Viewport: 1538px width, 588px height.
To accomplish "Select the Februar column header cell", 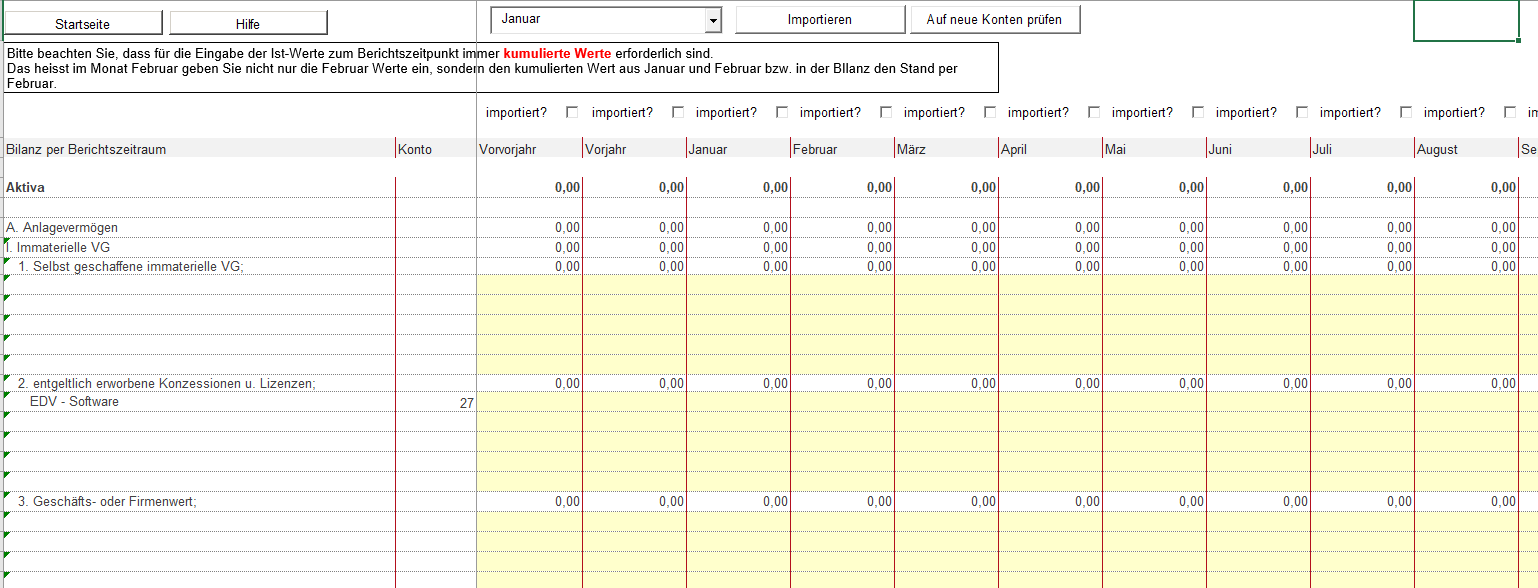I will pos(842,150).
